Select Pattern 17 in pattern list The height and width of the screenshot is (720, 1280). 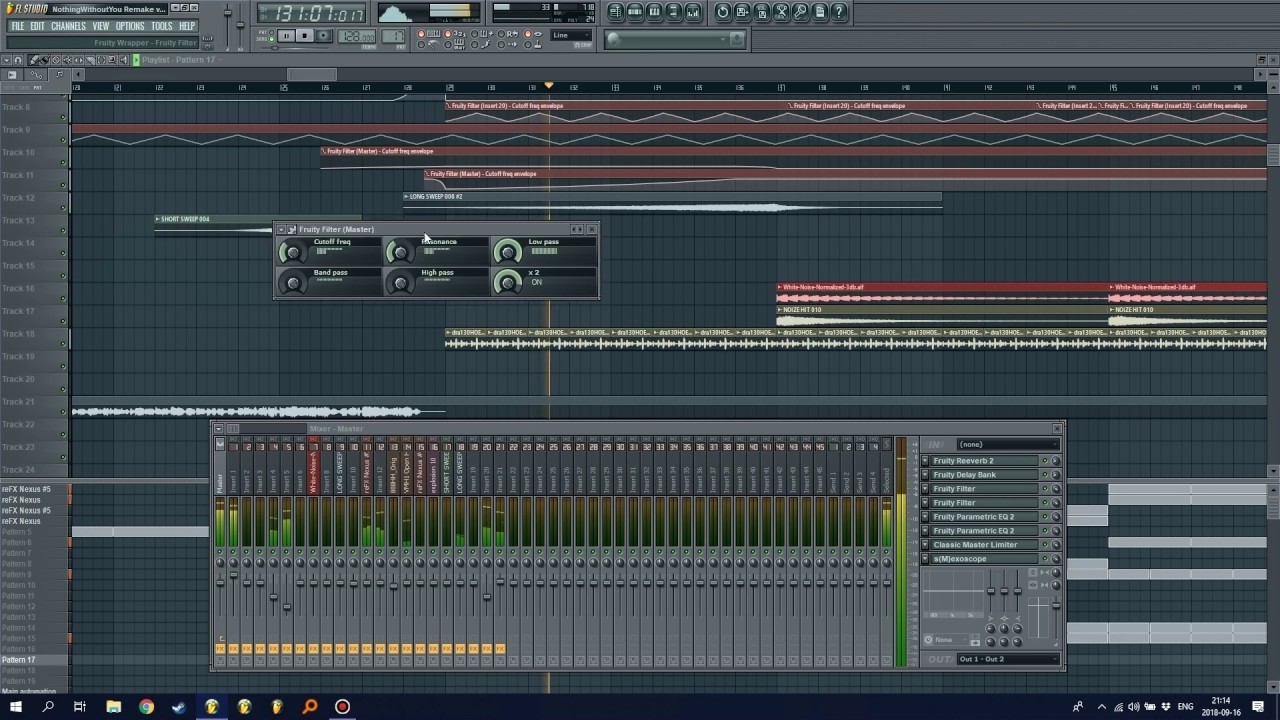pos(34,660)
